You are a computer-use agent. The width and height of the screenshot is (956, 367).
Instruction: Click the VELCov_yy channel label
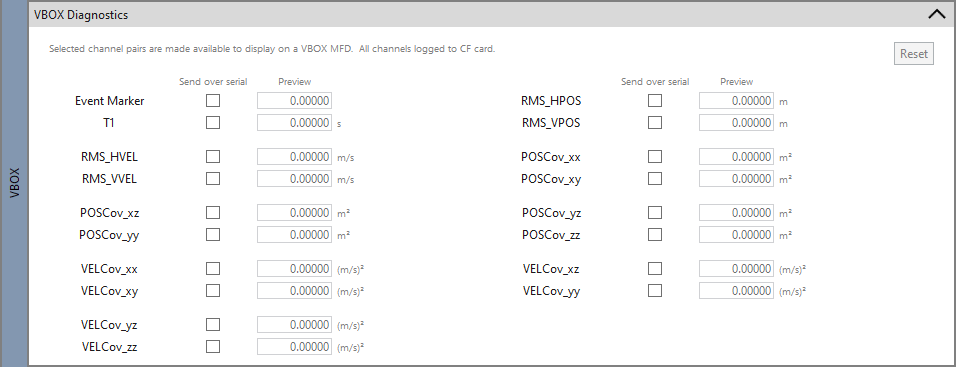551,291
